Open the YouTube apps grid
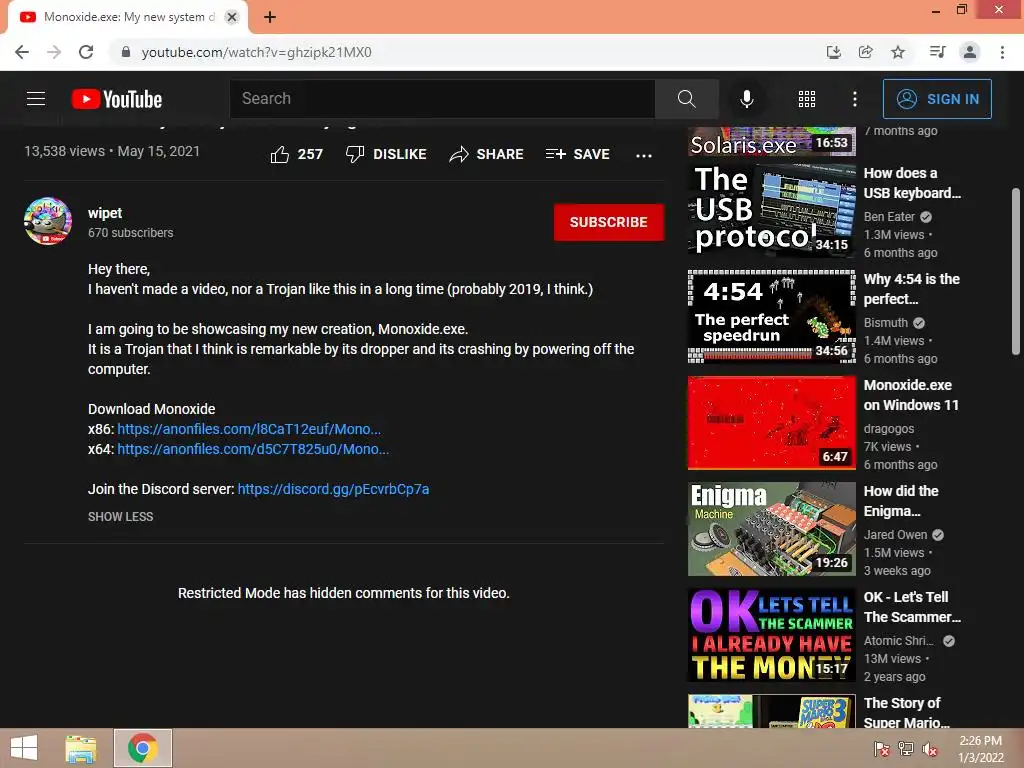The width and height of the screenshot is (1024, 768). click(807, 99)
